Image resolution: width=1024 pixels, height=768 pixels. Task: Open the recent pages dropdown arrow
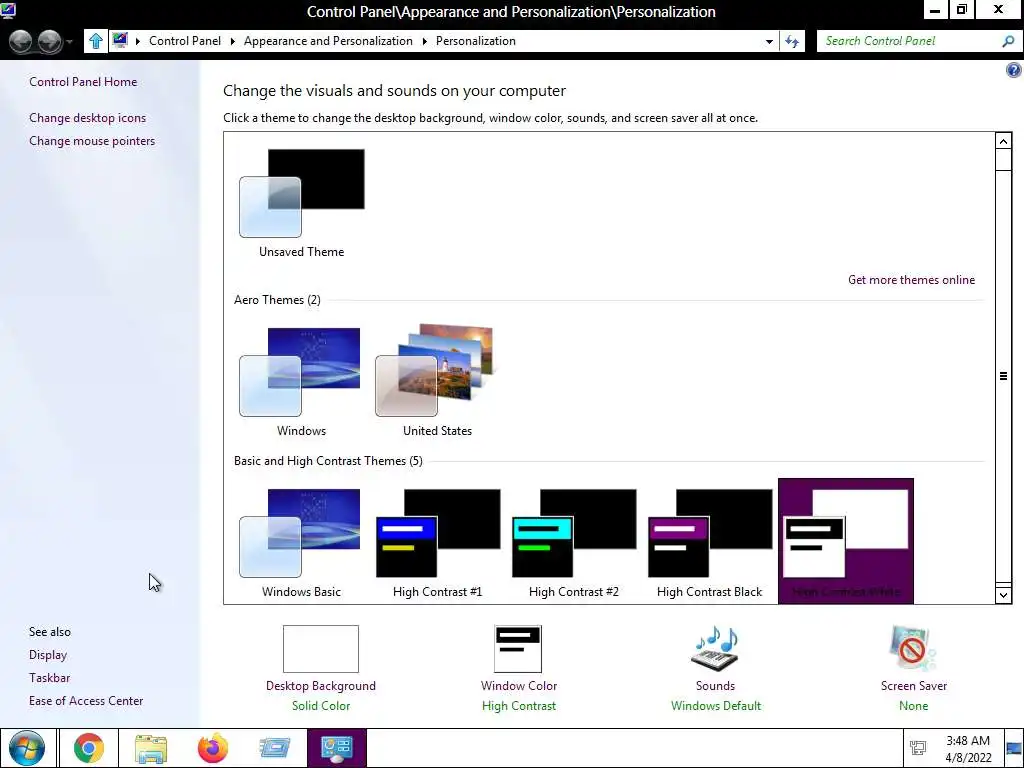pos(69,42)
